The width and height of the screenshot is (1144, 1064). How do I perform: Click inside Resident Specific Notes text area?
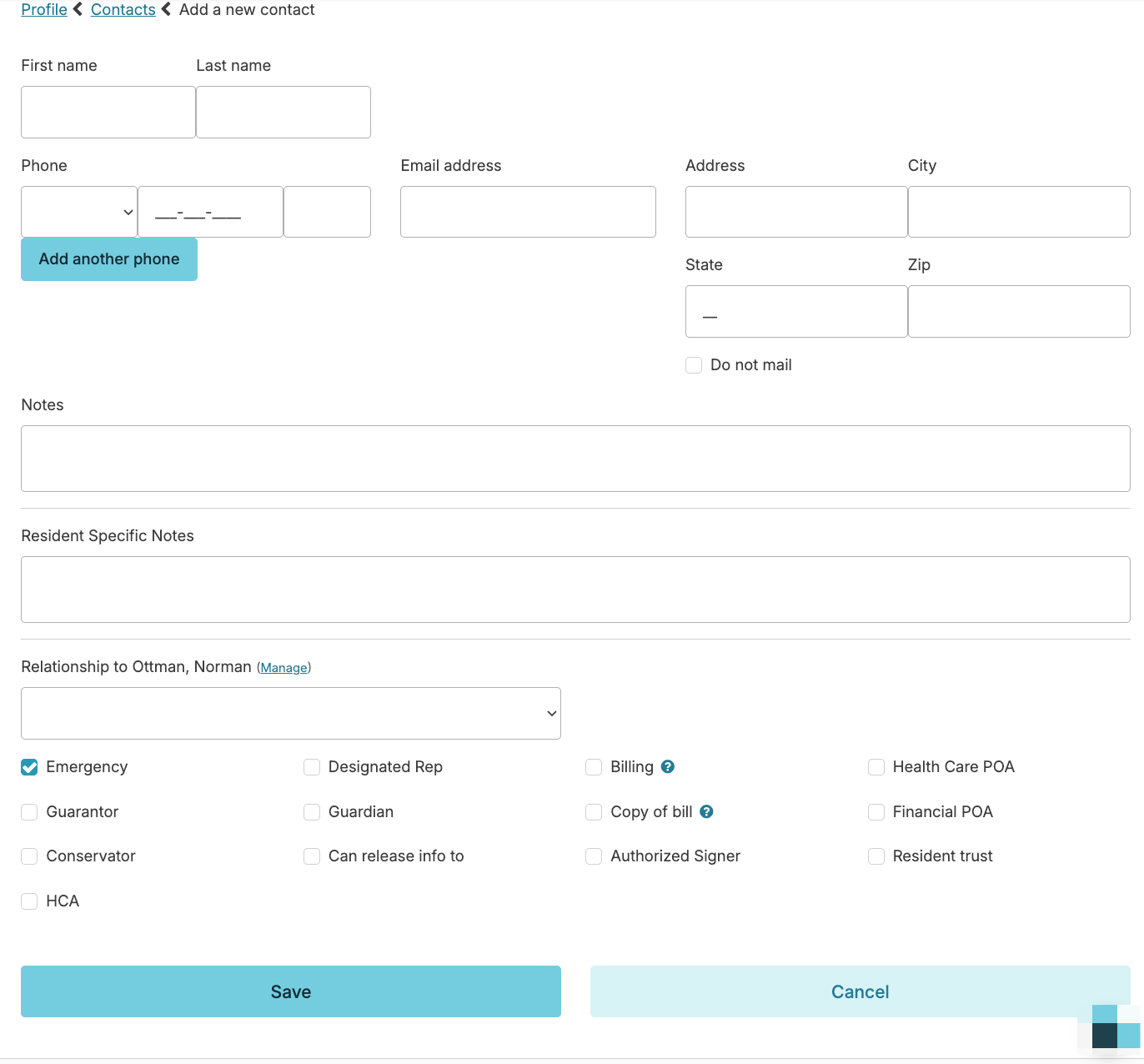click(x=575, y=590)
